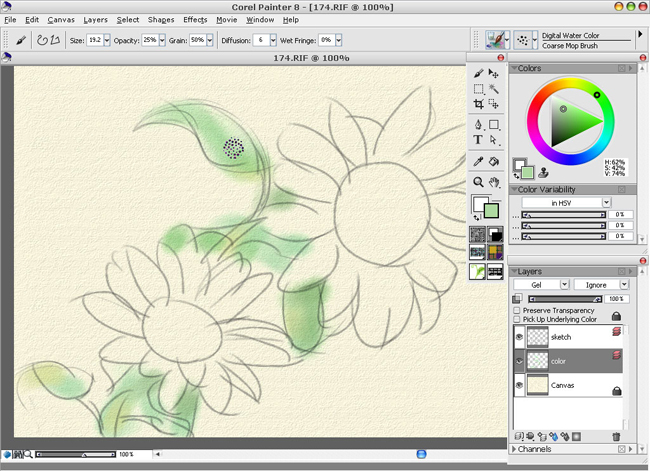Enable Preserve Transparency checkbox

pyautogui.click(x=517, y=309)
